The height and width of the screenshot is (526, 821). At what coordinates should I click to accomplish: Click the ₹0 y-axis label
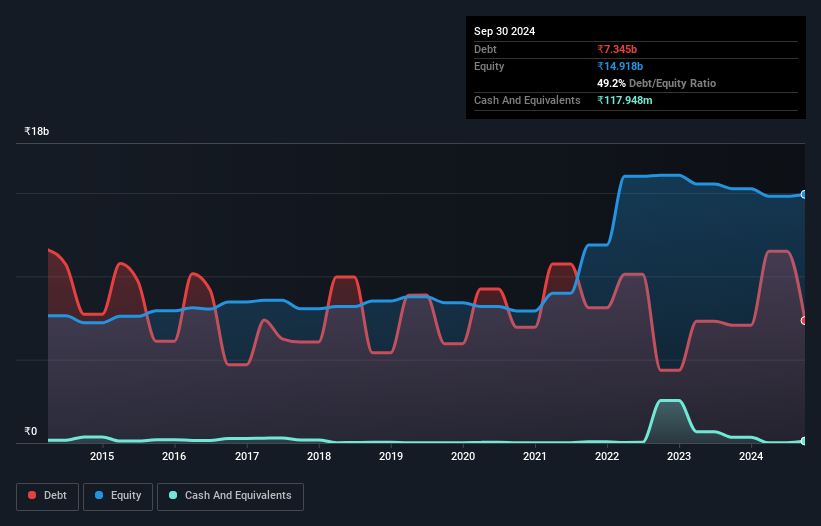(x=31, y=431)
